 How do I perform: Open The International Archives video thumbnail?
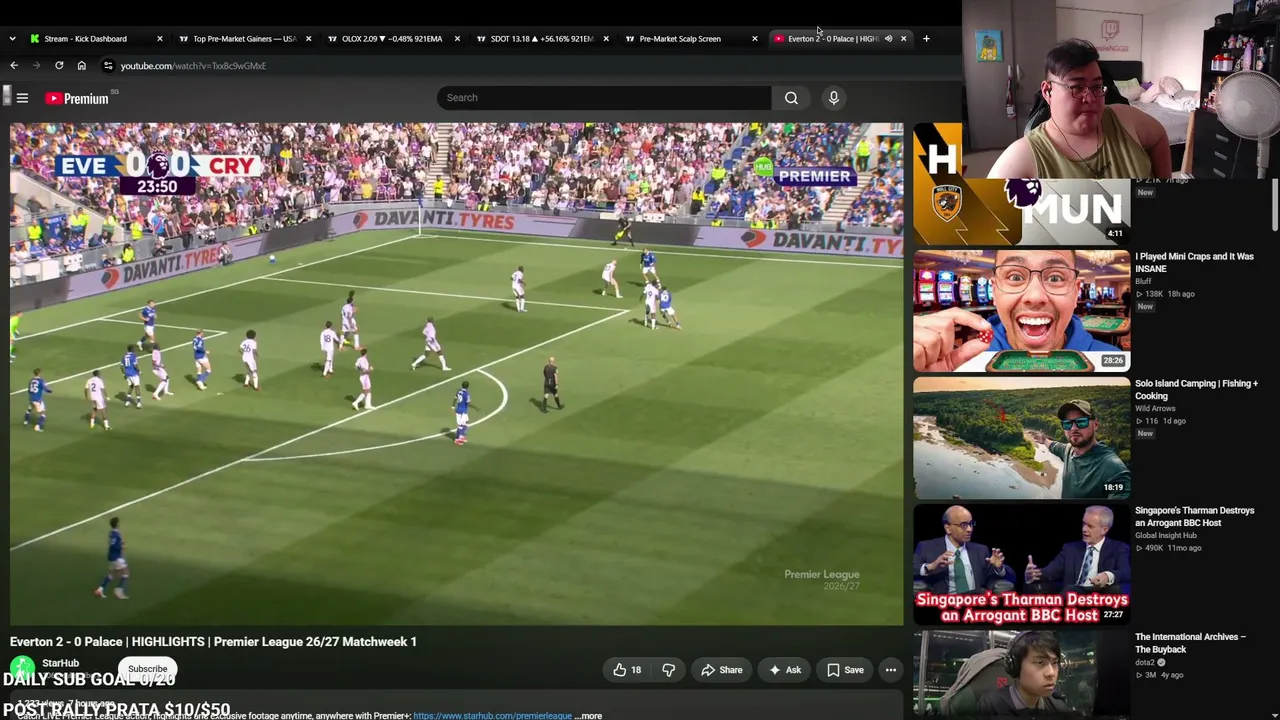point(1021,675)
